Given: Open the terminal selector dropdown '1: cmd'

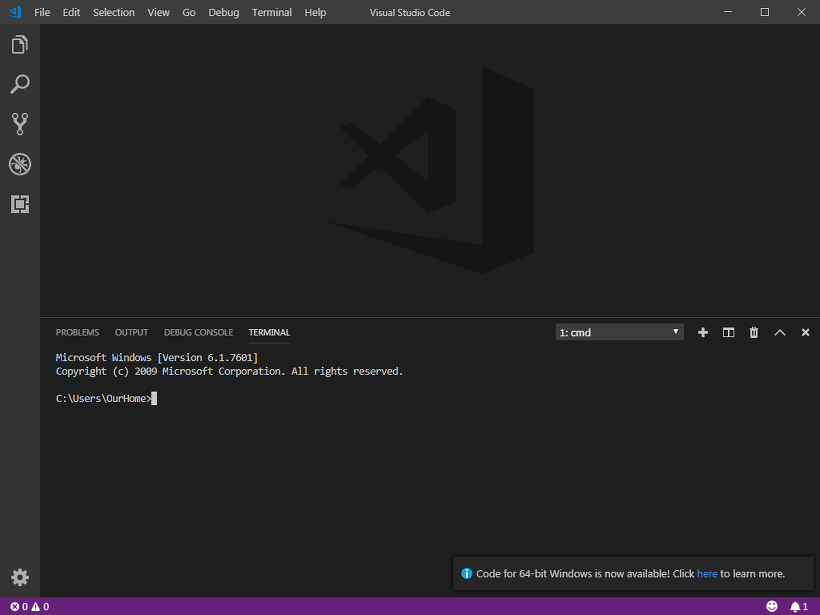Looking at the screenshot, I should point(619,332).
